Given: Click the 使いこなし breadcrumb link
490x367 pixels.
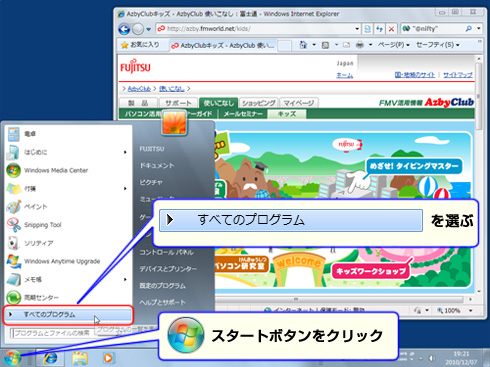Looking at the screenshot, I should (172, 89).
